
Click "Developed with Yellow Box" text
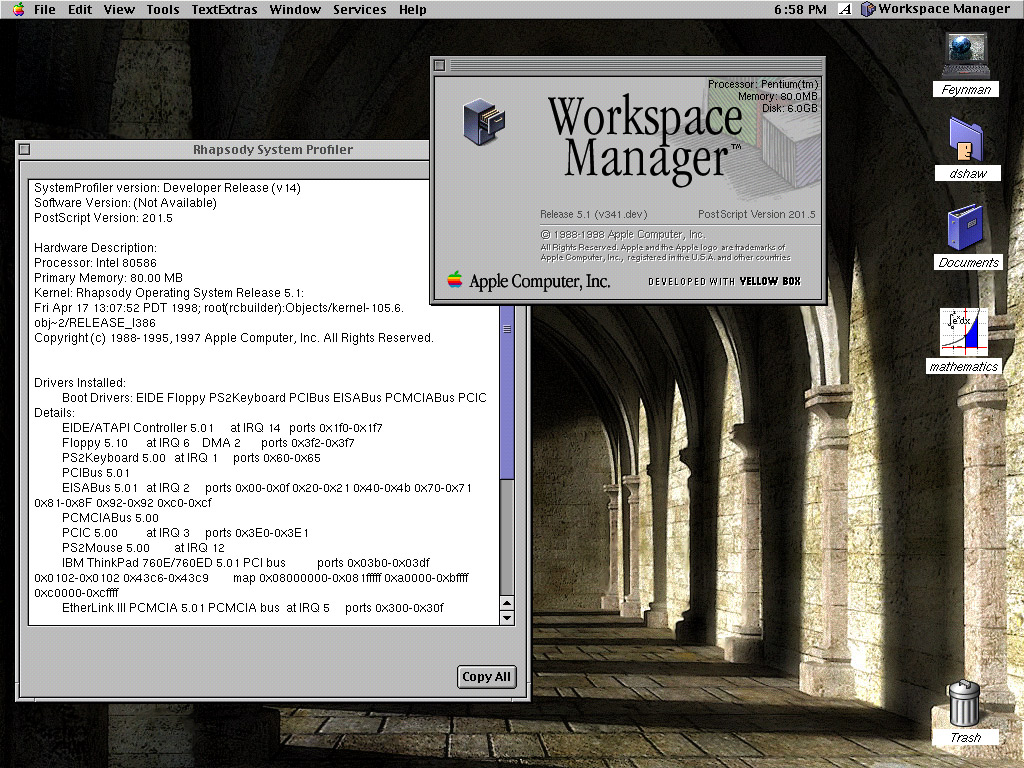(x=724, y=281)
